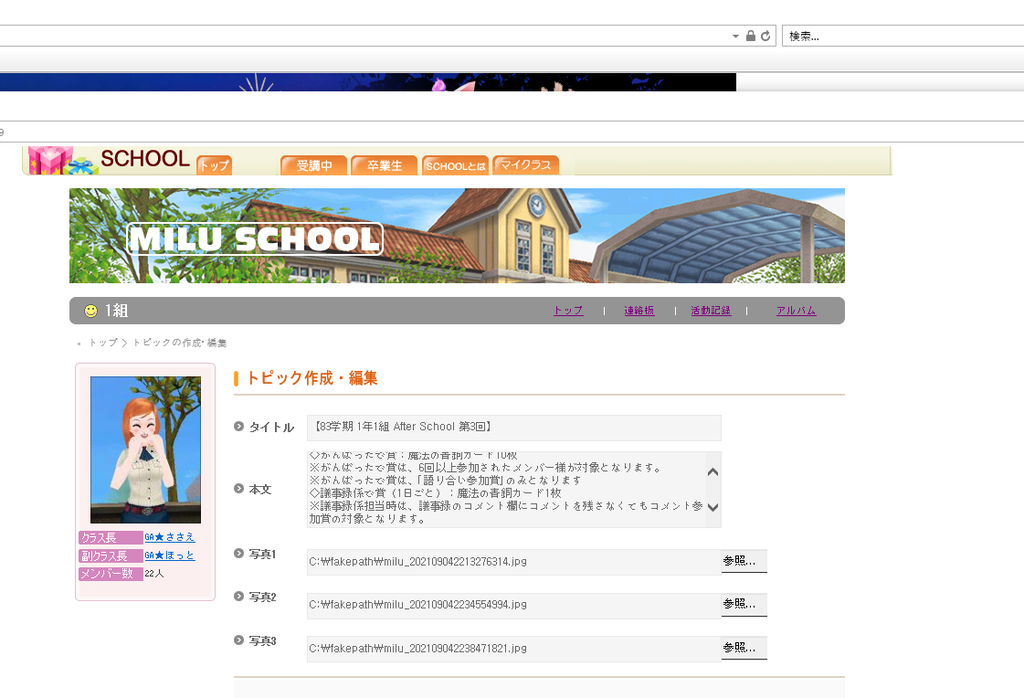Switch to the 受講中 tab
Image resolution: width=1024 pixels, height=698 pixels.
click(314, 165)
